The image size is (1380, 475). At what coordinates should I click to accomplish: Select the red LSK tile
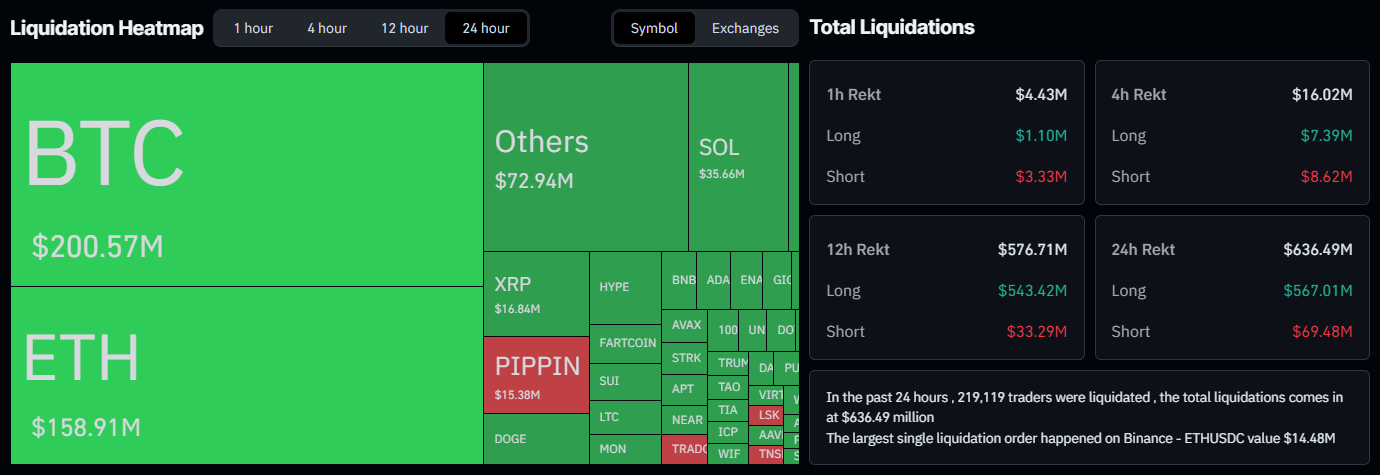[x=767, y=414]
